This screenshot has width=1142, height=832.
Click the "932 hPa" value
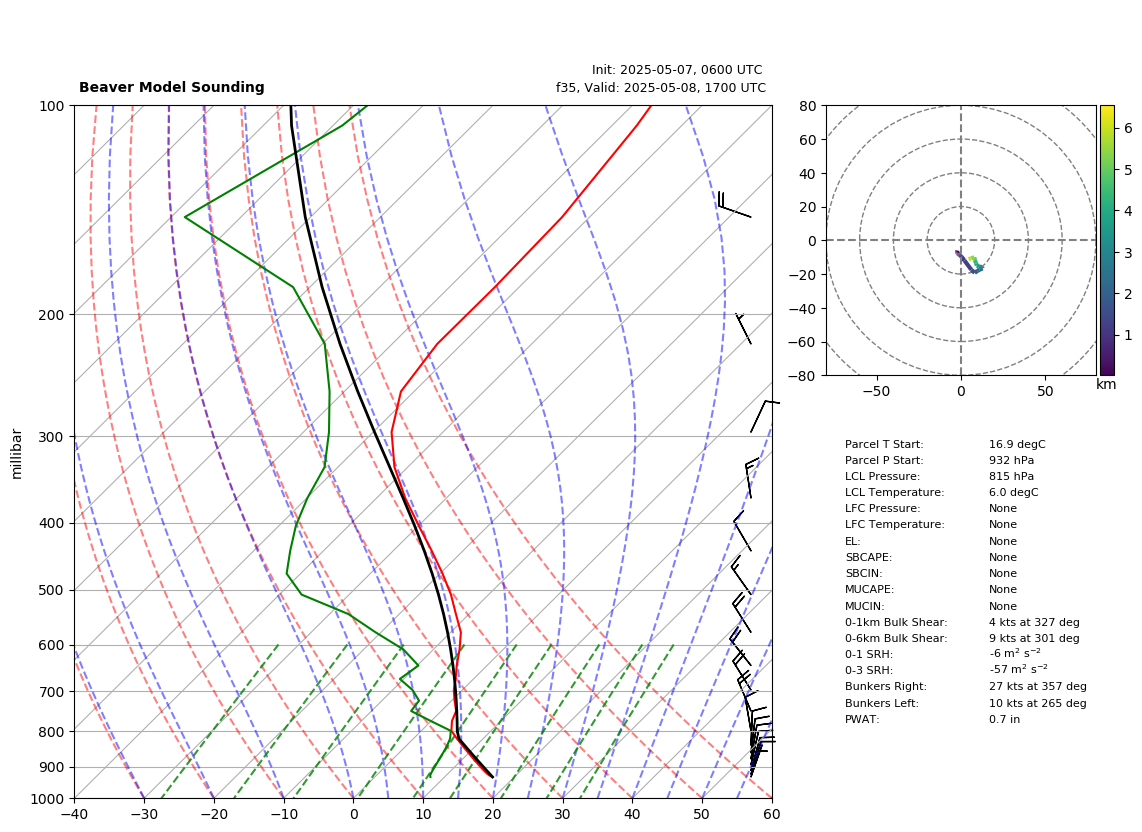[x=1012, y=460]
